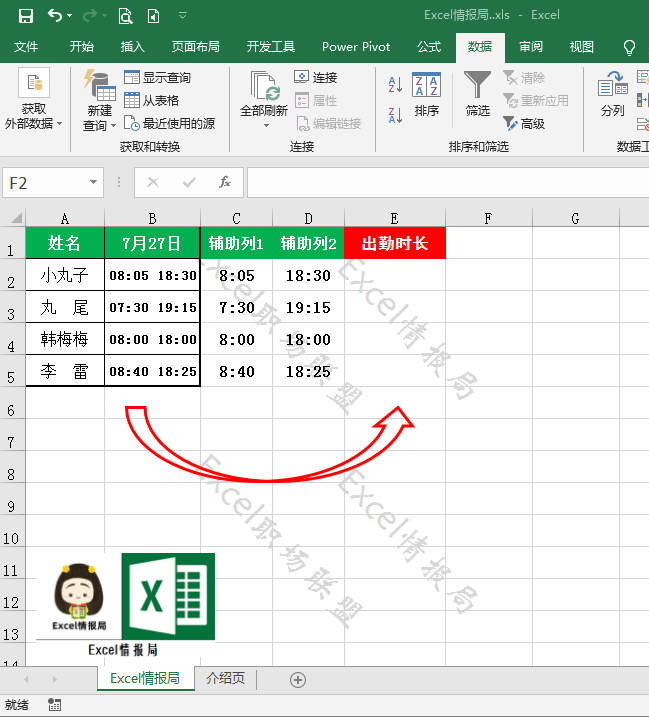649x717 pixels.
Task: Open the 公式 ribbon tab
Action: 429,47
